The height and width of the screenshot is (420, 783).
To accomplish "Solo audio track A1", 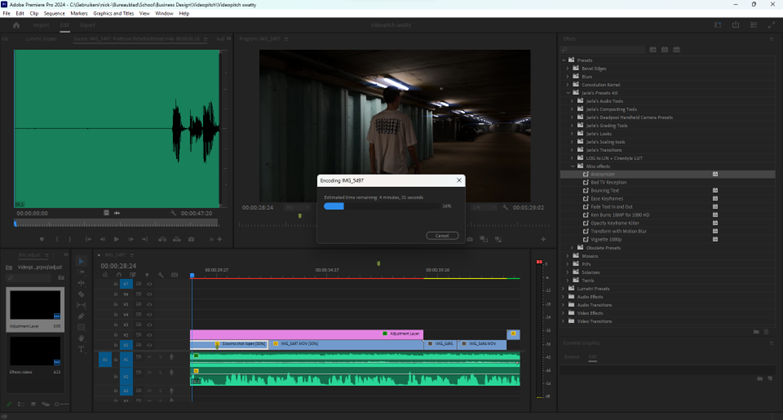I will click(x=160, y=357).
